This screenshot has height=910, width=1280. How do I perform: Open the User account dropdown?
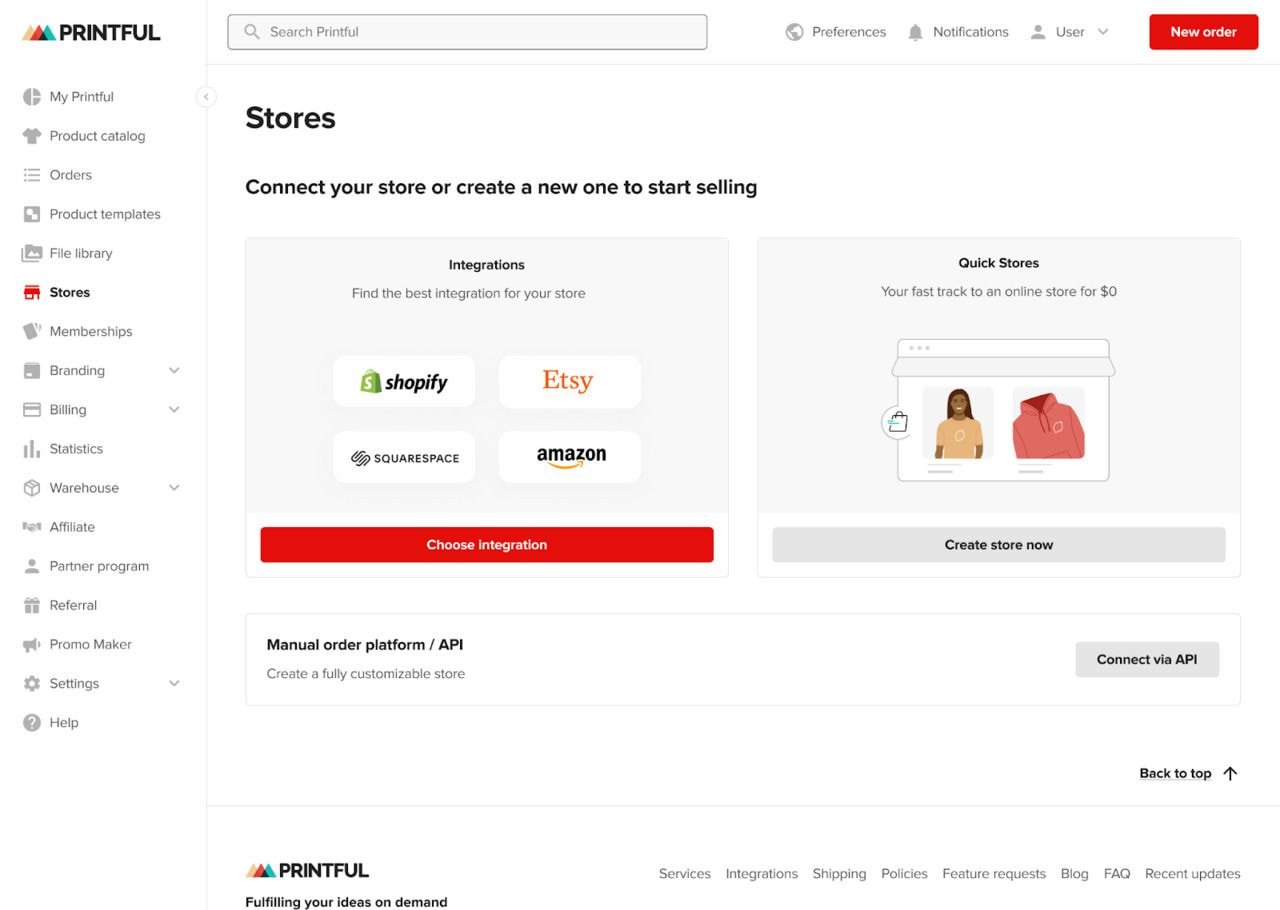coord(1070,32)
